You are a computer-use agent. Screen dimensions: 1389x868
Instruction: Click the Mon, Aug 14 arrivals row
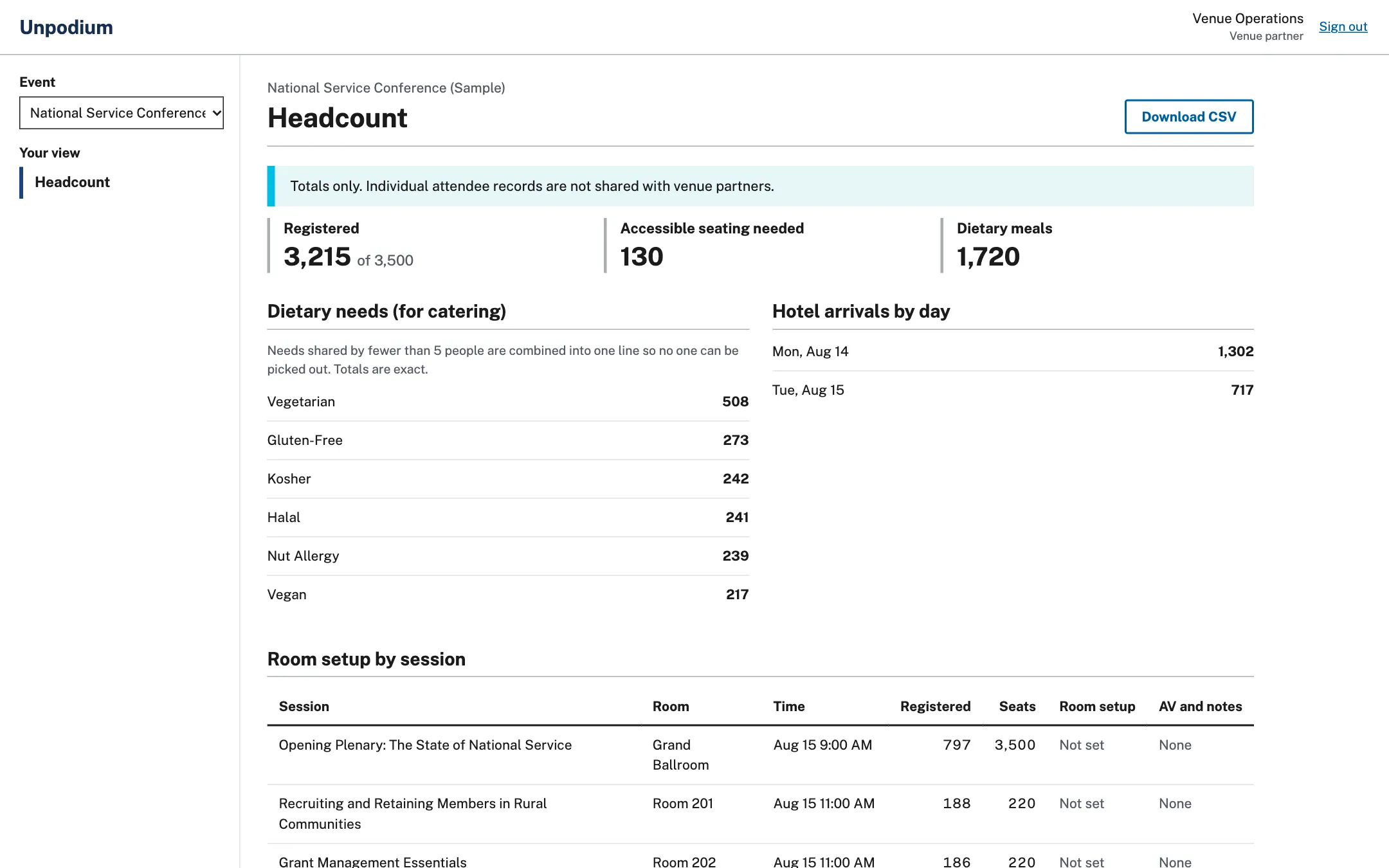click(1013, 352)
